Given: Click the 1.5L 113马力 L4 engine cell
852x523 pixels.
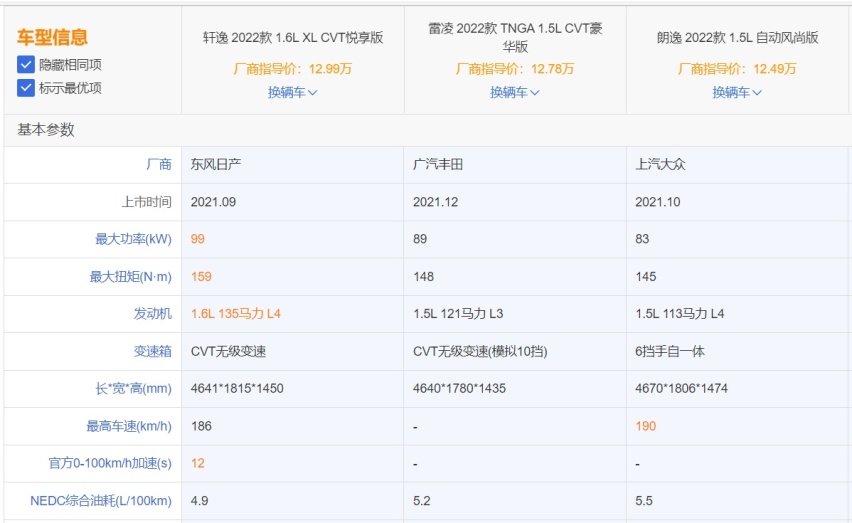Looking at the screenshot, I should [x=680, y=313].
